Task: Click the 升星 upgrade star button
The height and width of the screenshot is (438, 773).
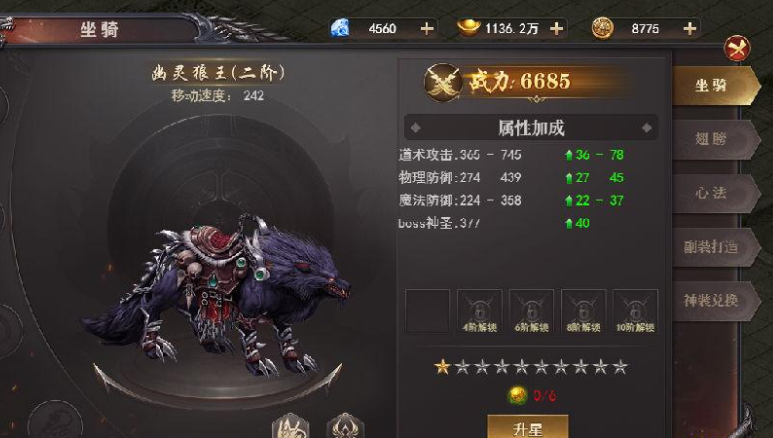Action: coord(527,427)
